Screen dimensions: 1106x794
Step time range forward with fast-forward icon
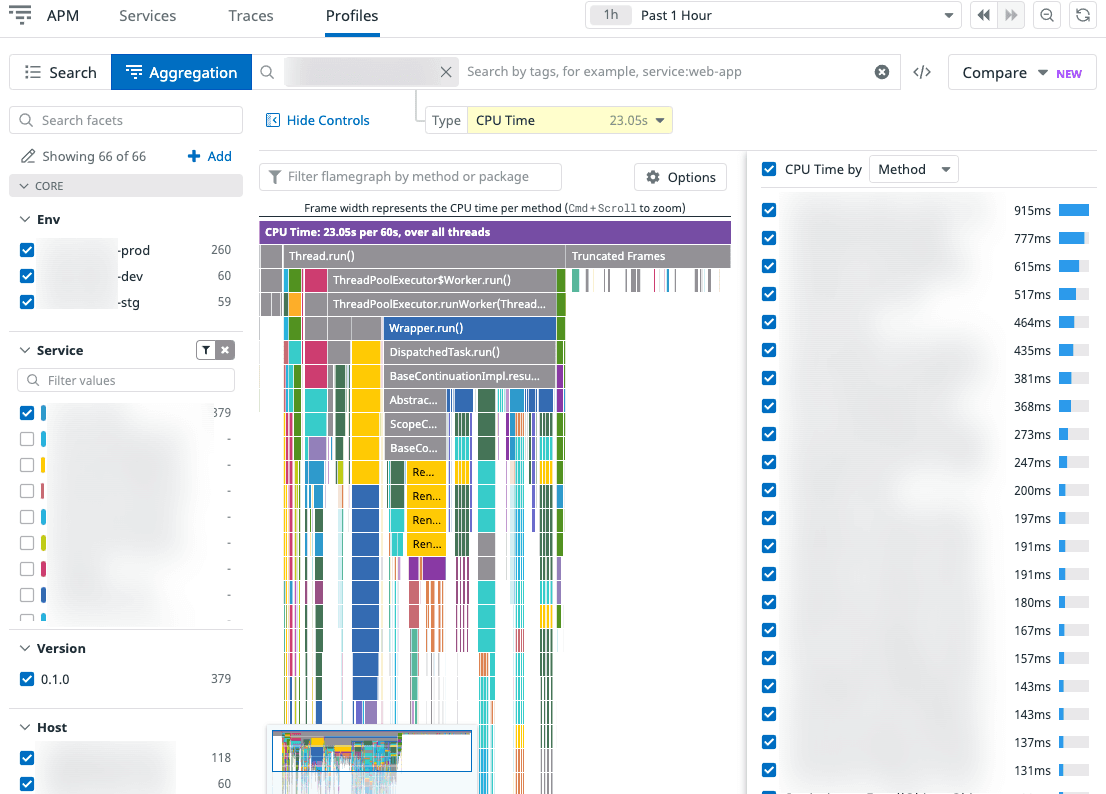tap(1011, 15)
